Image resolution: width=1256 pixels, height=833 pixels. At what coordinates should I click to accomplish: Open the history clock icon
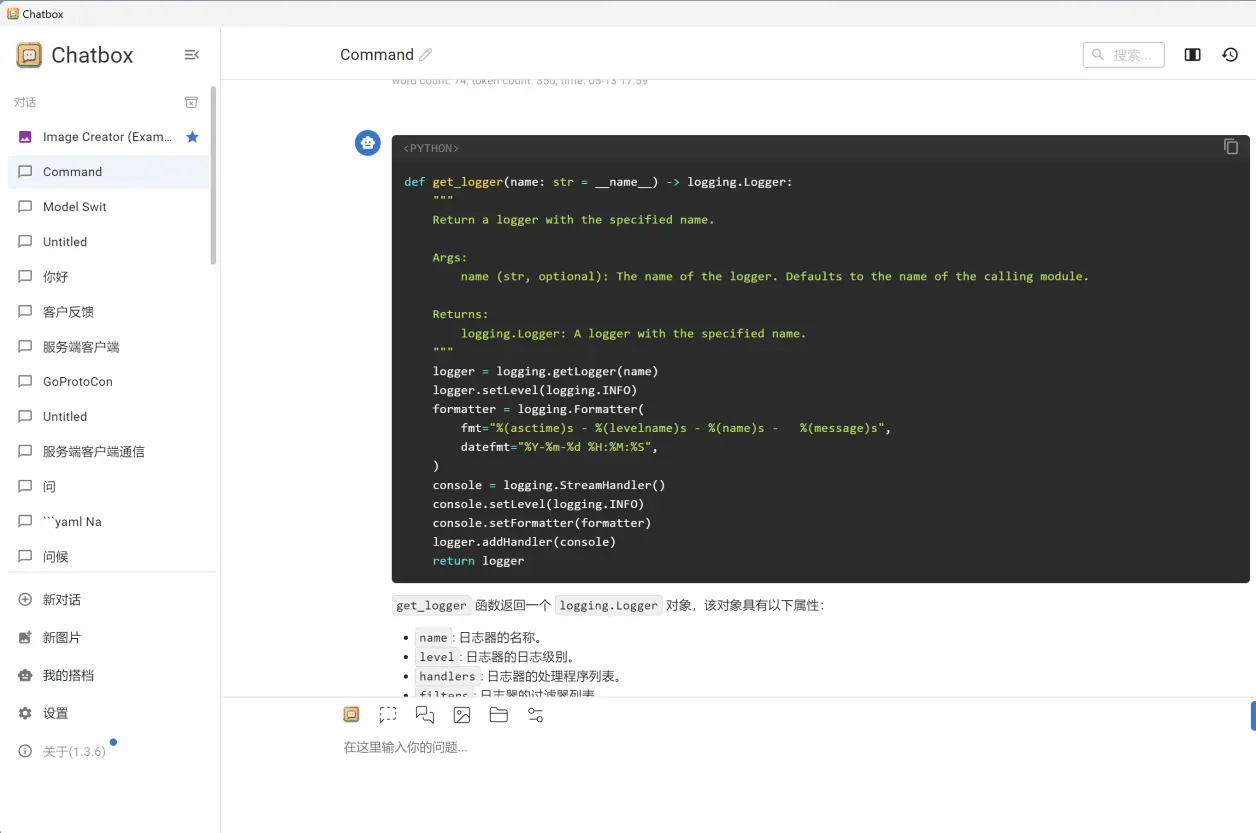(1230, 55)
